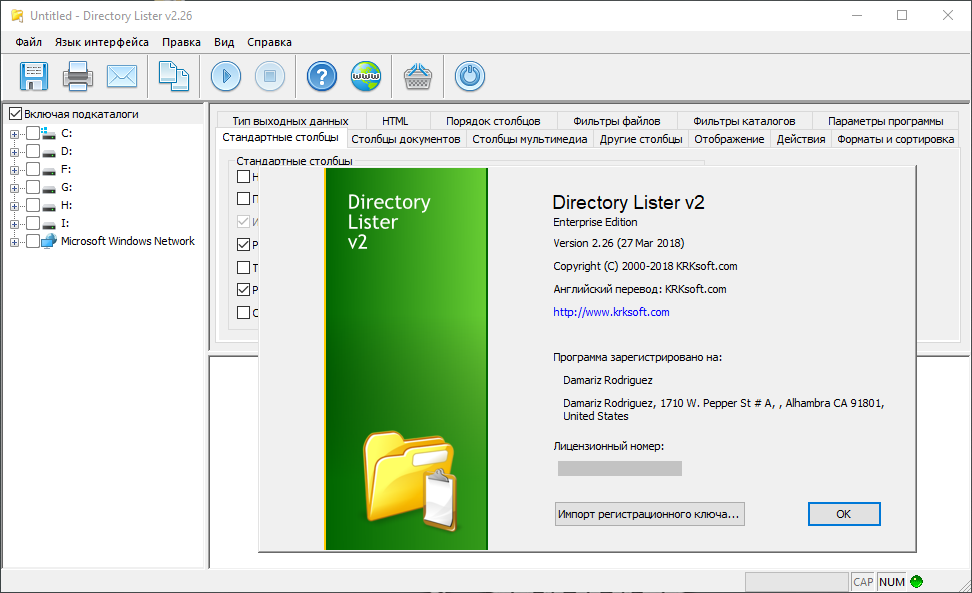Select the Действия tab
Image resolution: width=972 pixels, height=593 pixels.
point(801,139)
